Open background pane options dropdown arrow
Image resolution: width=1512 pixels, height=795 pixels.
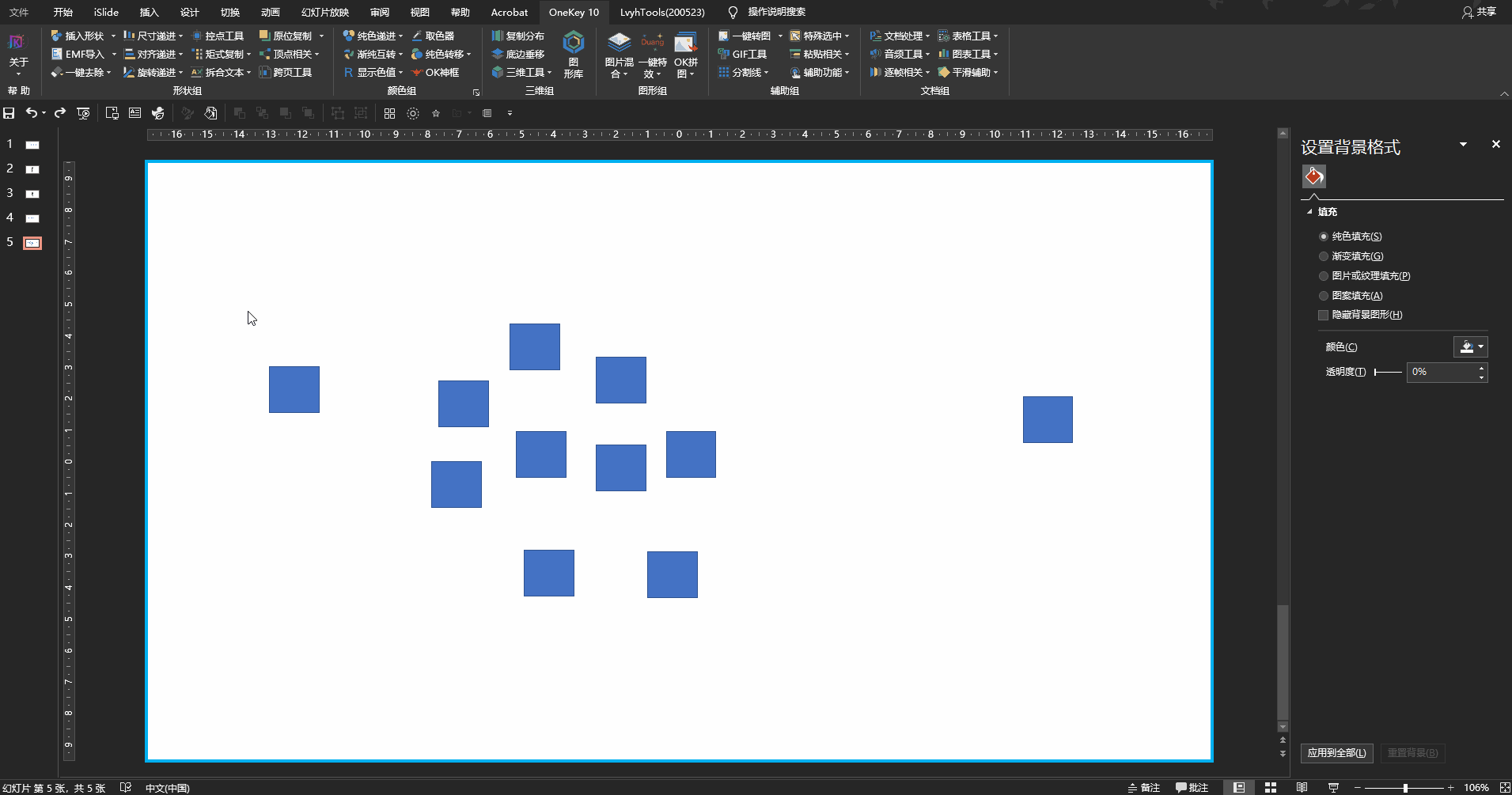pyautogui.click(x=1463, y=144)
